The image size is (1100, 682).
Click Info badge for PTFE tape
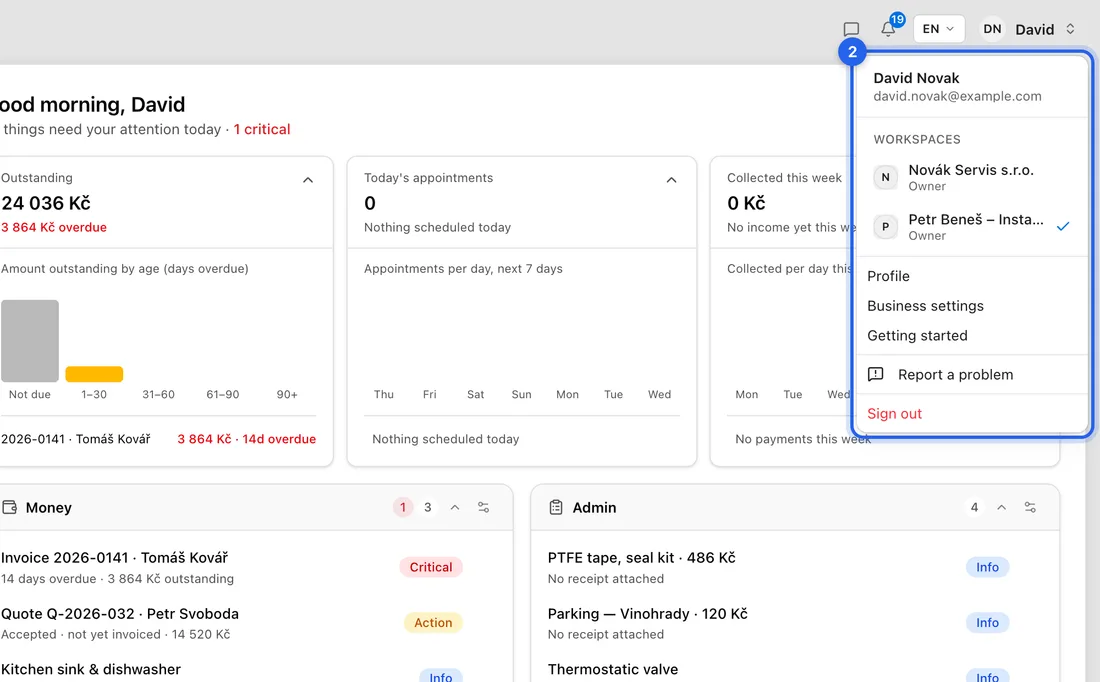(987, 567)
